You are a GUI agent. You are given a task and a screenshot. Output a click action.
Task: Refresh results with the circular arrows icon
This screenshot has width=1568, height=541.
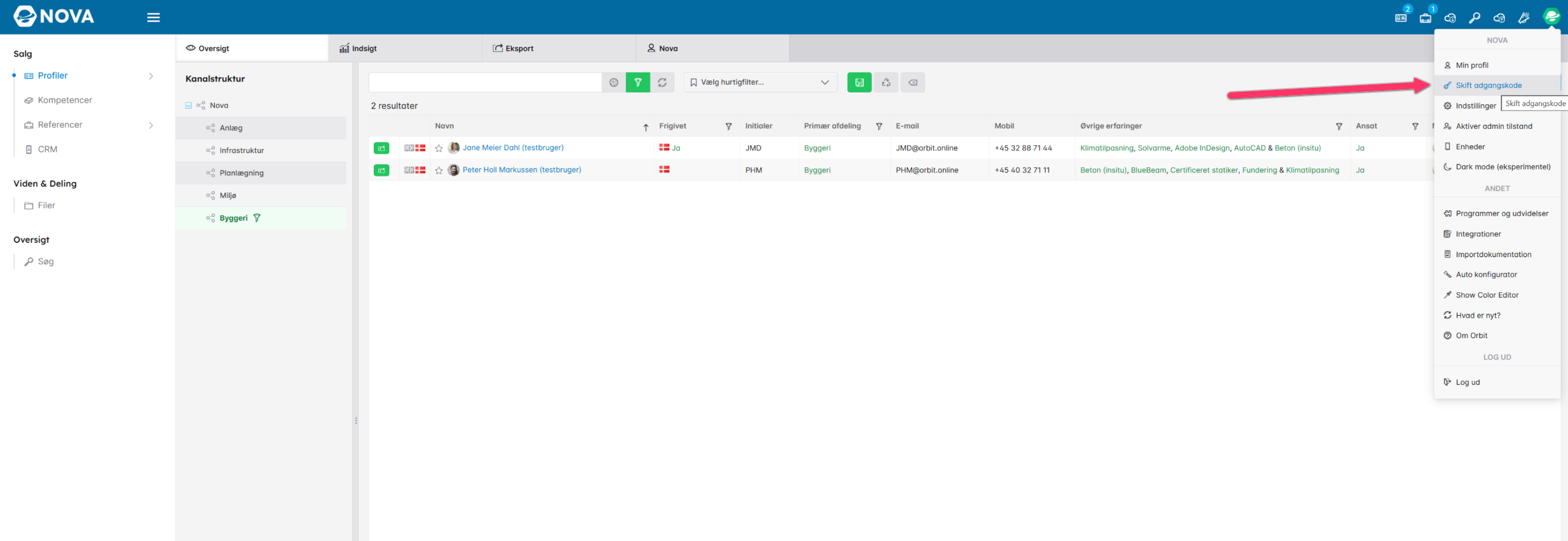(x=662, y=83)
